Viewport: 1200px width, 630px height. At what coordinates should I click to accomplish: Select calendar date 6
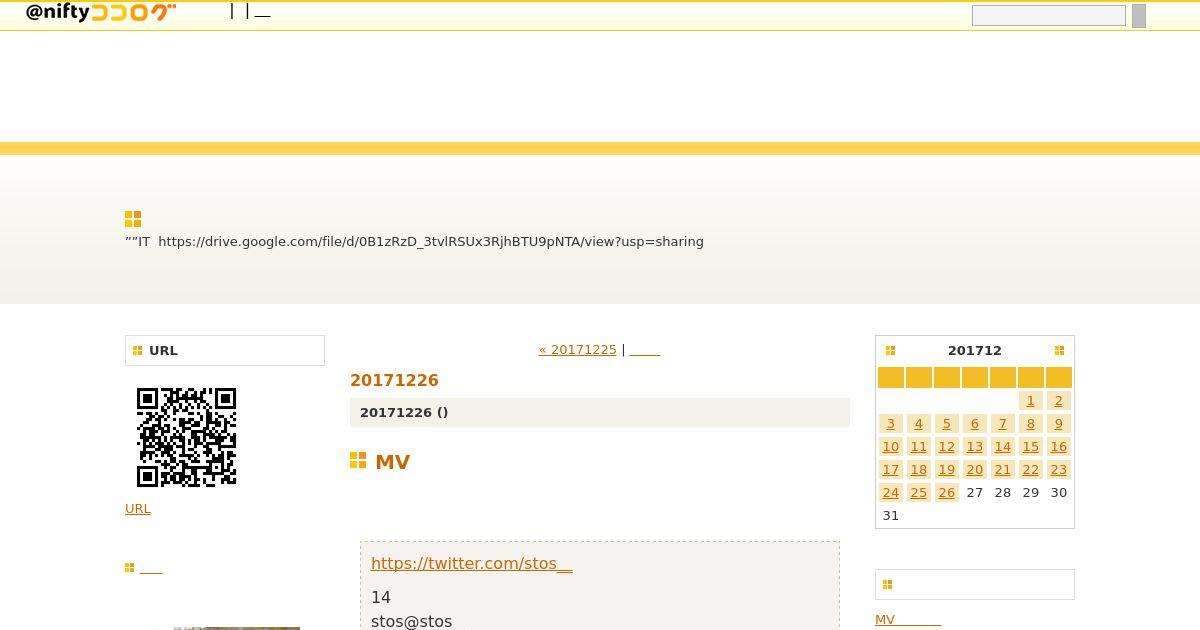974,423
